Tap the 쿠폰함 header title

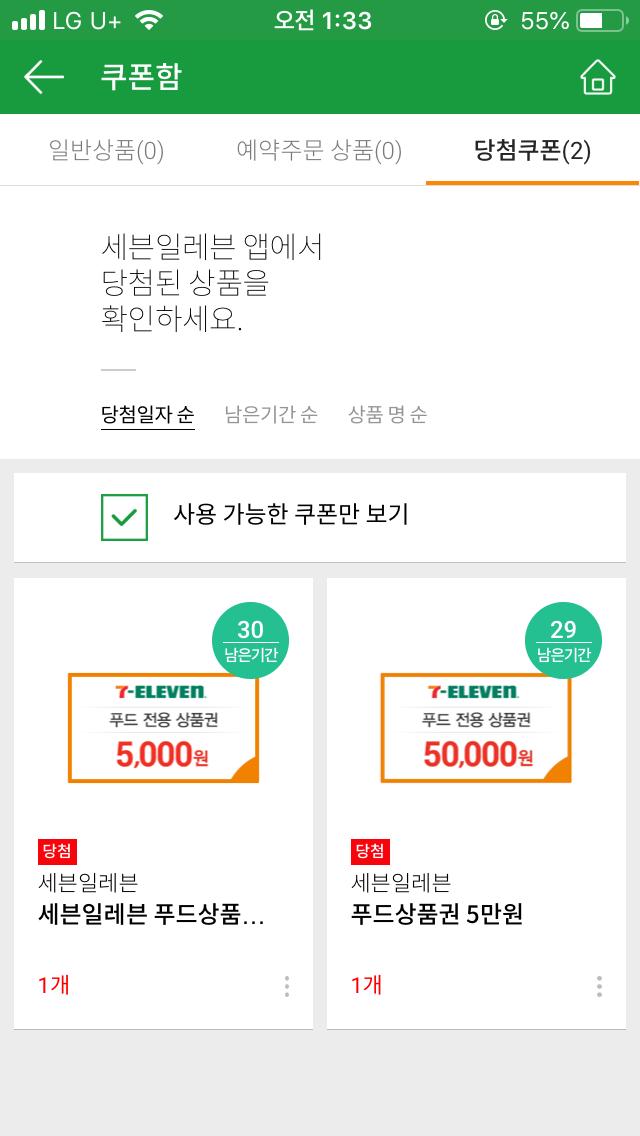(141, 77)
